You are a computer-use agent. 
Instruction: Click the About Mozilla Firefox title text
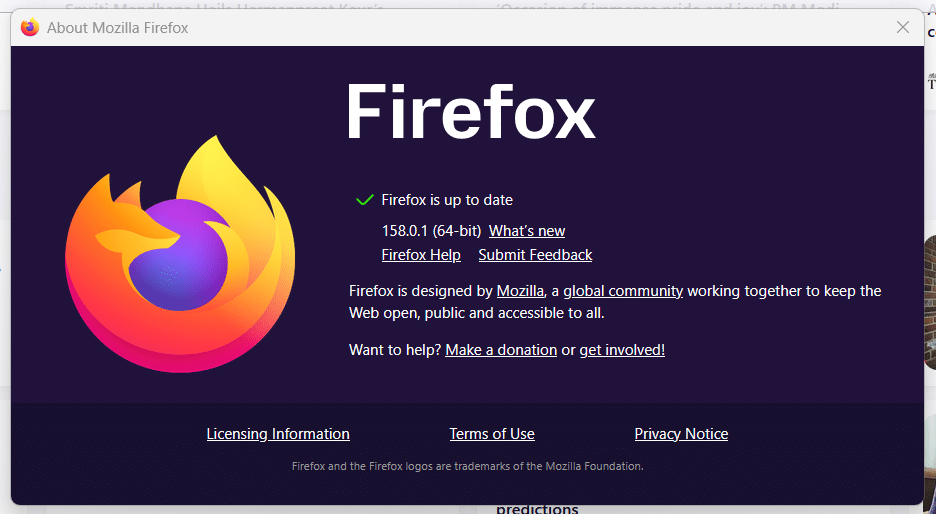(x=118, y=28)
